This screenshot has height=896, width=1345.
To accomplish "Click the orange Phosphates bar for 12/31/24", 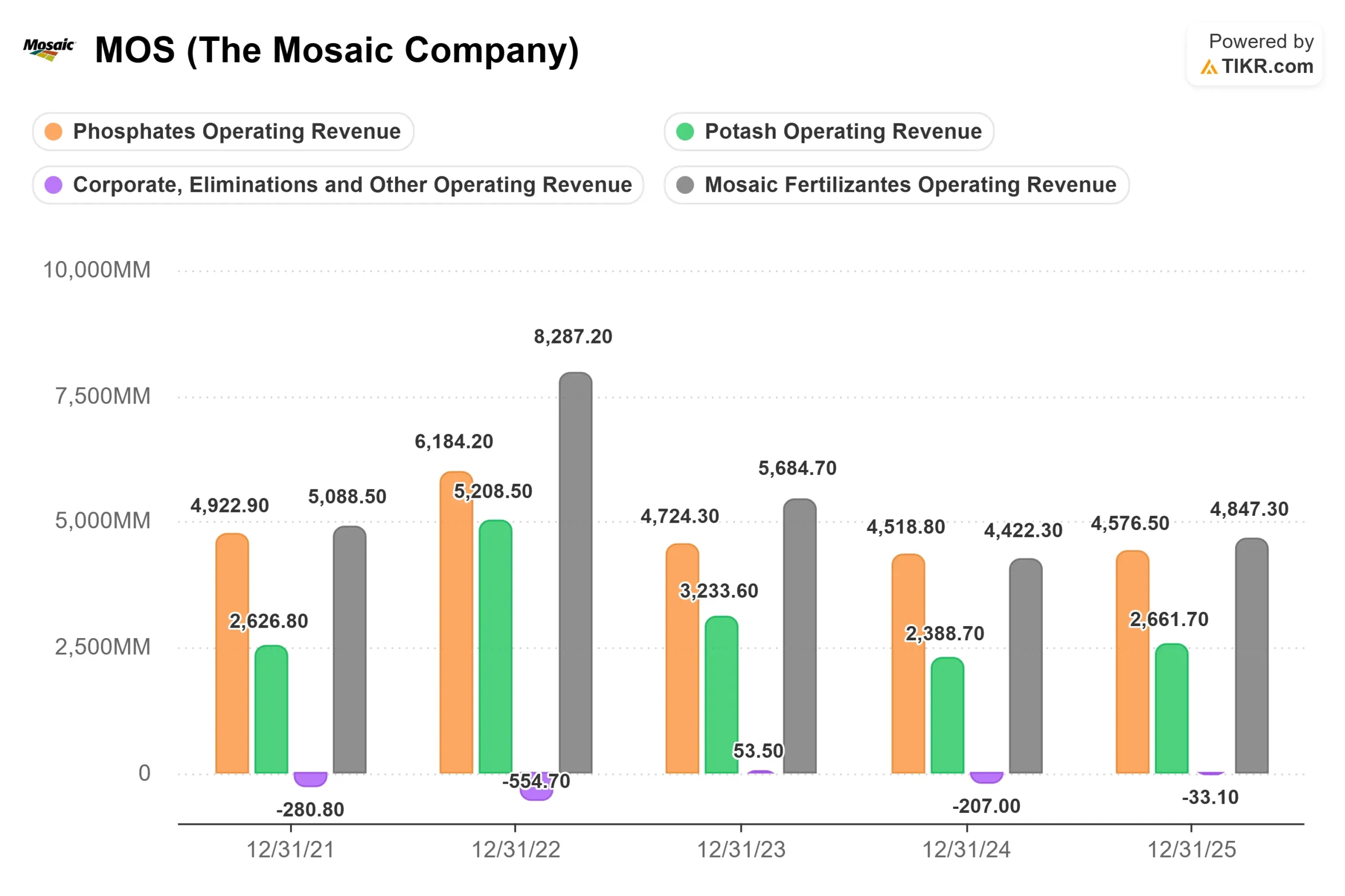I will point(908,663).
